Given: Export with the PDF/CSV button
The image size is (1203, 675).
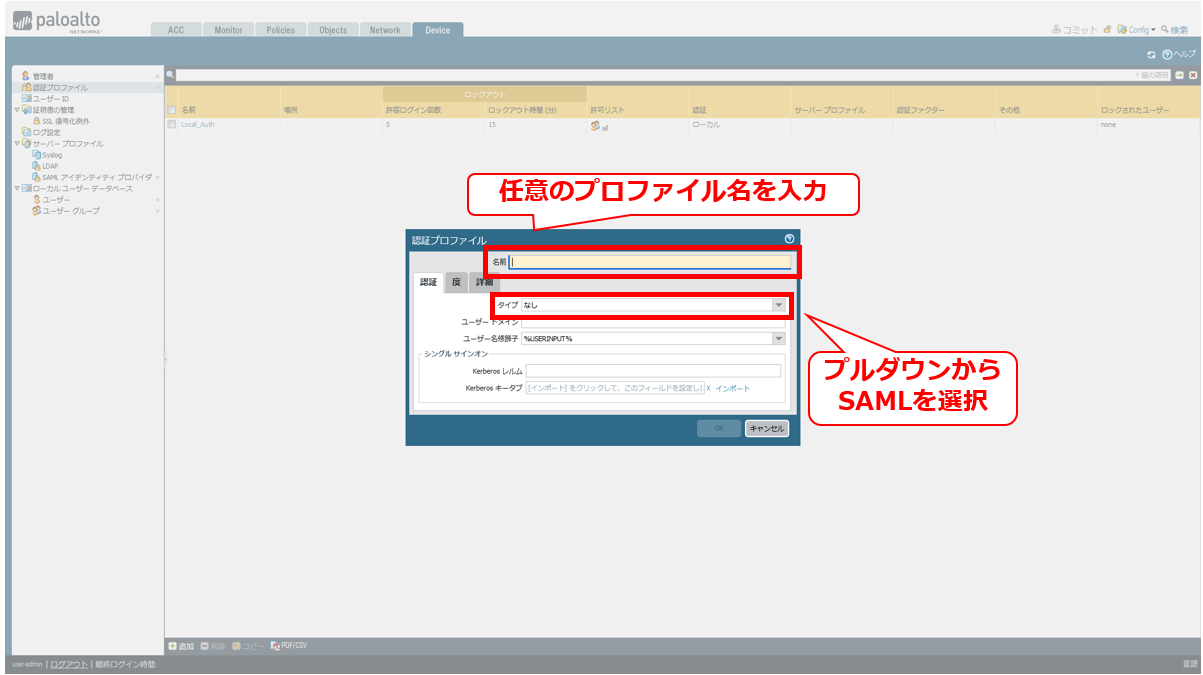Looking at the screenshot, I should point(288,646).
